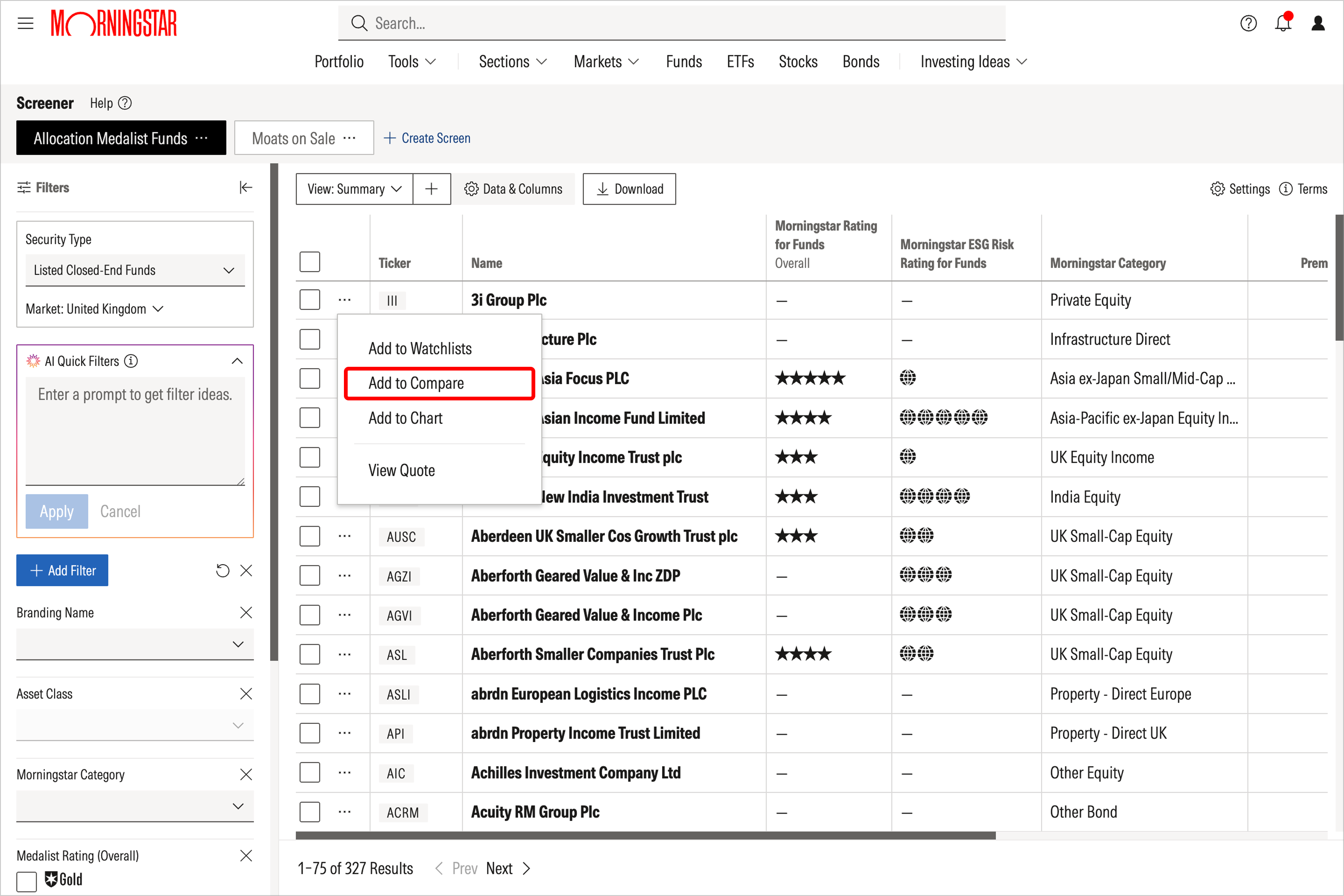
Task: Tick checkbox for Aberforth Smaller Companies Trust
Action: 310,654
